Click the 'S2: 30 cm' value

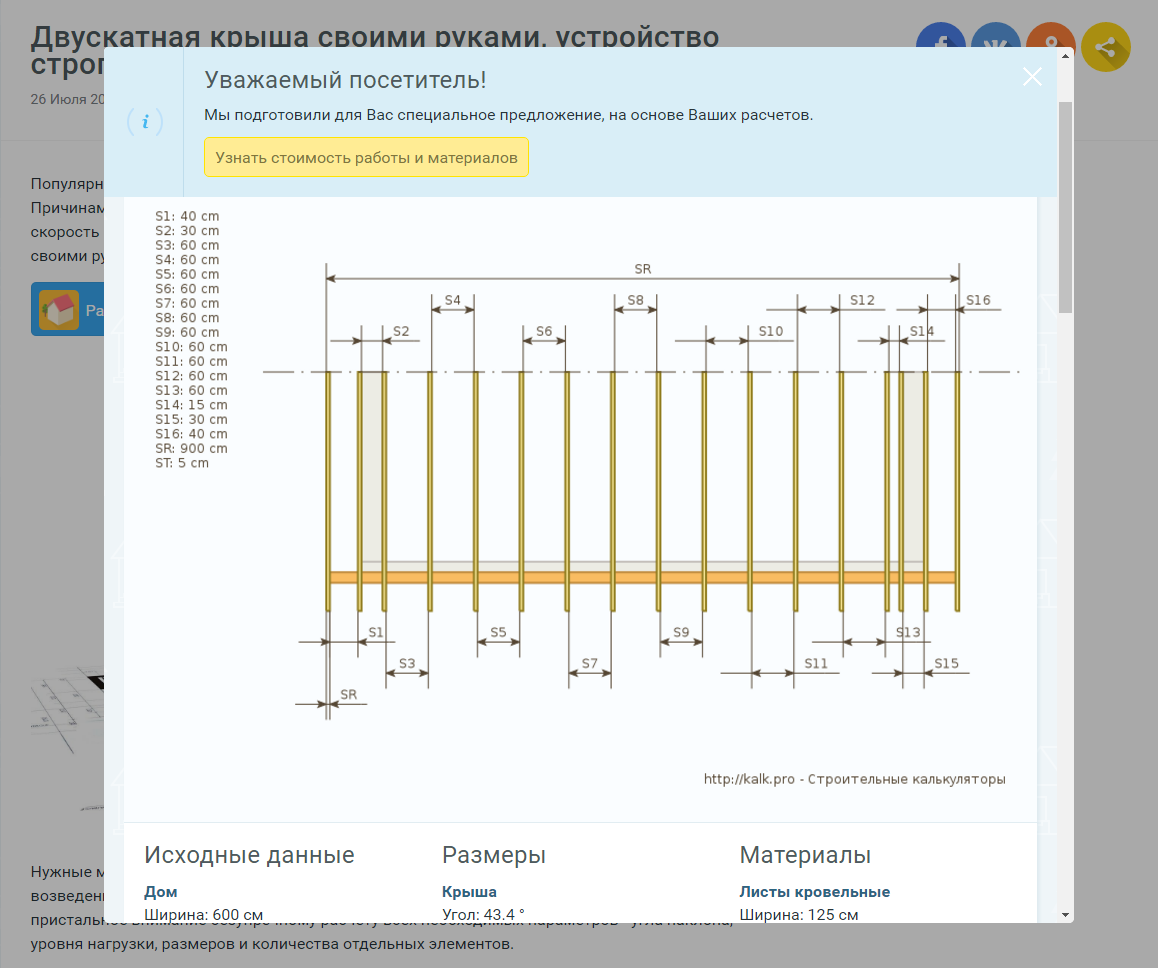pos(187,230)
